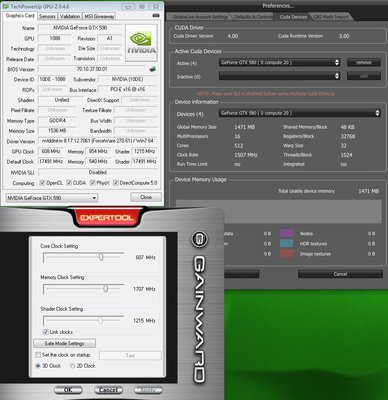The height and width of the screenshot is (400, 388).
Task: Open the Cuda Devices preferences tab
Action: click(x=293, y=17)
